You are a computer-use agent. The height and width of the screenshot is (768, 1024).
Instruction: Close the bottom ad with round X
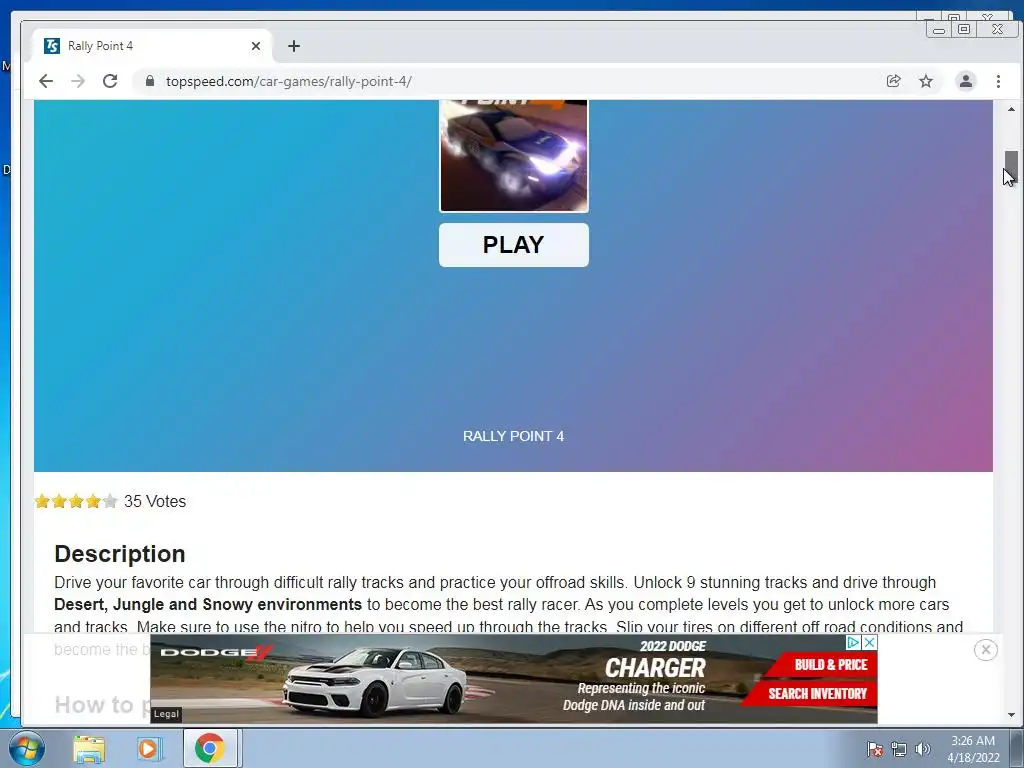(985, 650)
